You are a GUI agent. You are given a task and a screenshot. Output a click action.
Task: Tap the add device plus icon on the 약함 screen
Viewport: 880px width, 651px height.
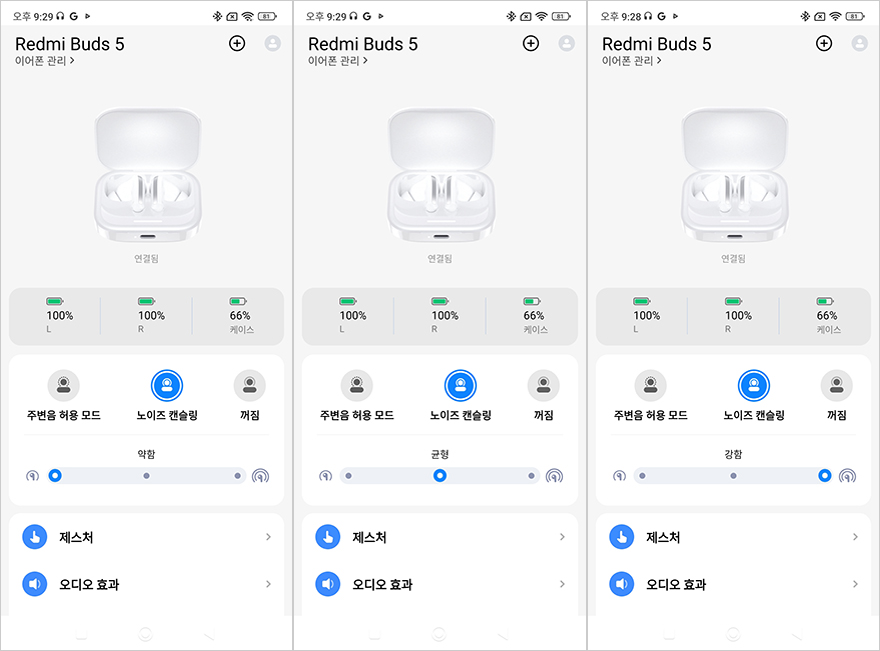237,43
